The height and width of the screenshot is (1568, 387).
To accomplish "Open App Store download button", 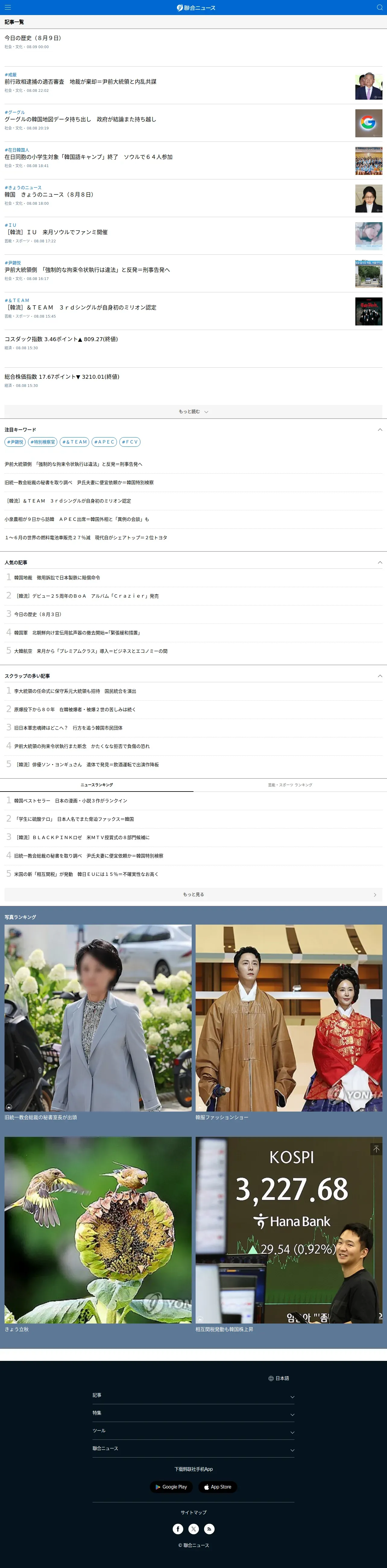I will point(218,1486).
